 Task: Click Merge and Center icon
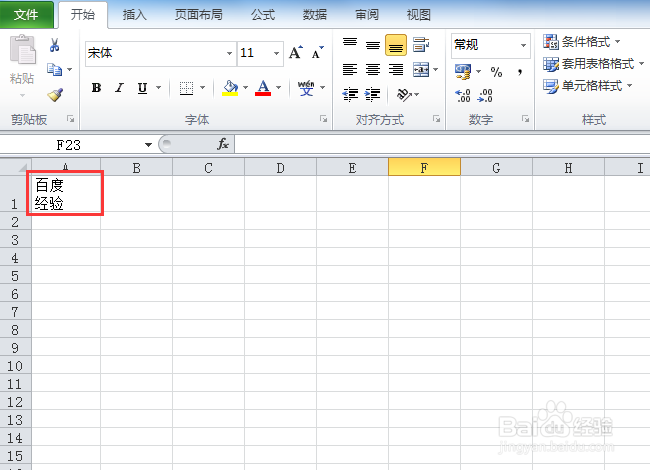421,69
